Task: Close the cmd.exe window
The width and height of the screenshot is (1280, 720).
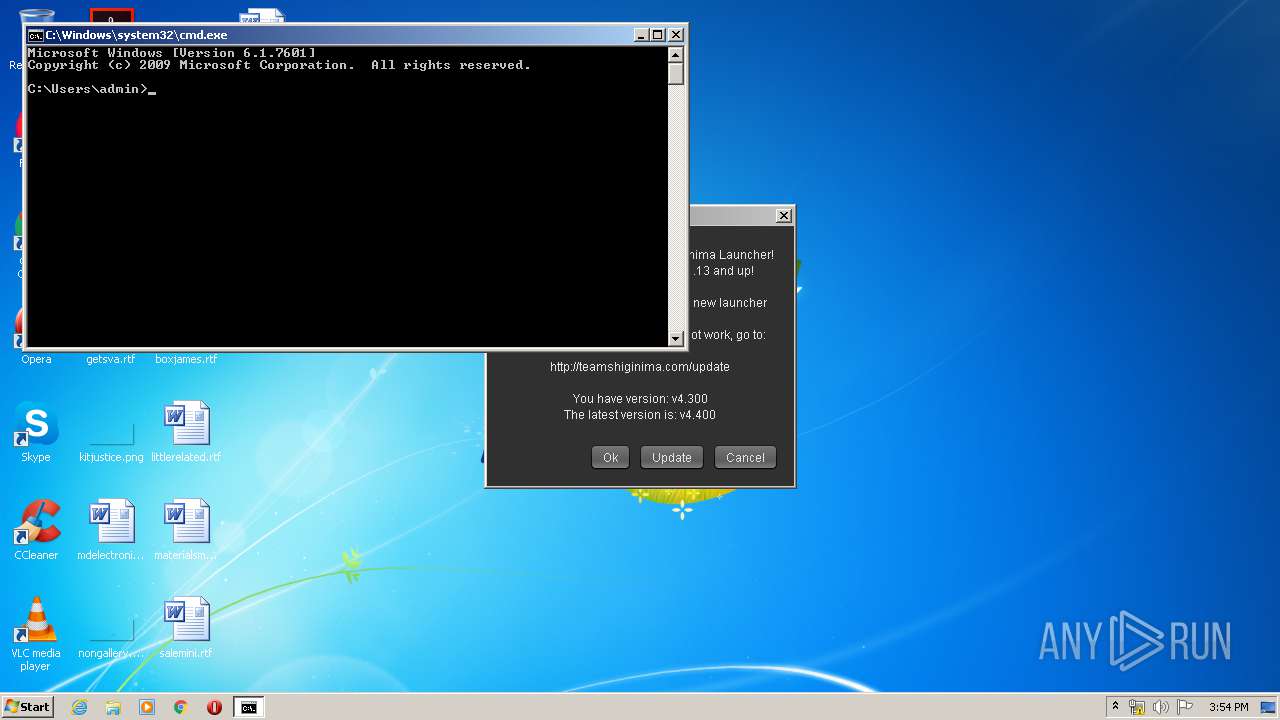Action: click(676, 35)
